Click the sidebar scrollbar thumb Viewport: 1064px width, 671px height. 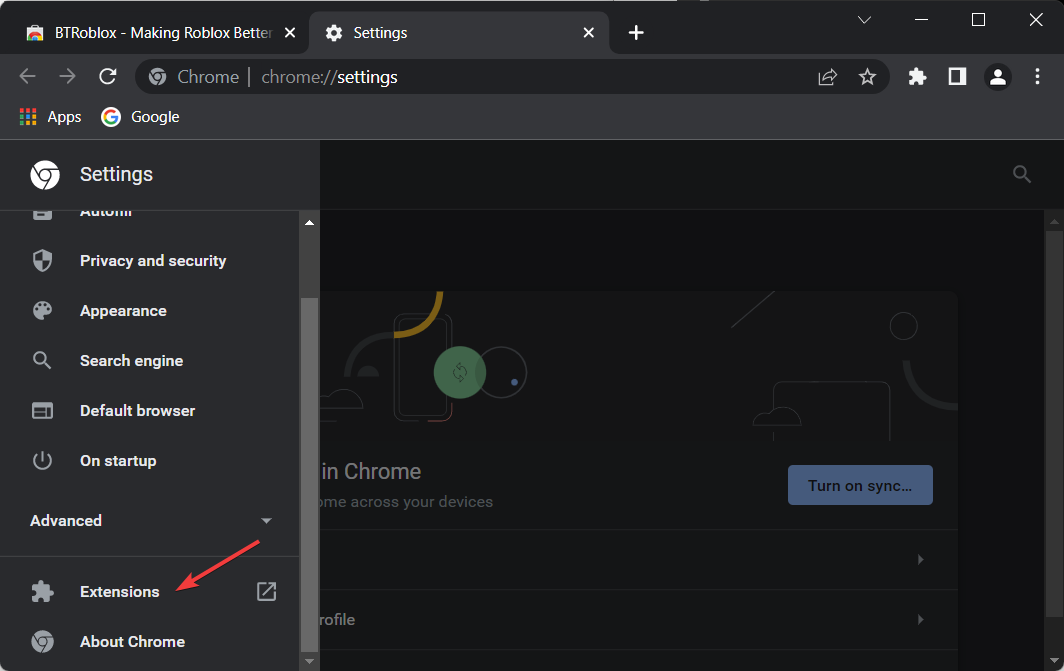point(309,474)
